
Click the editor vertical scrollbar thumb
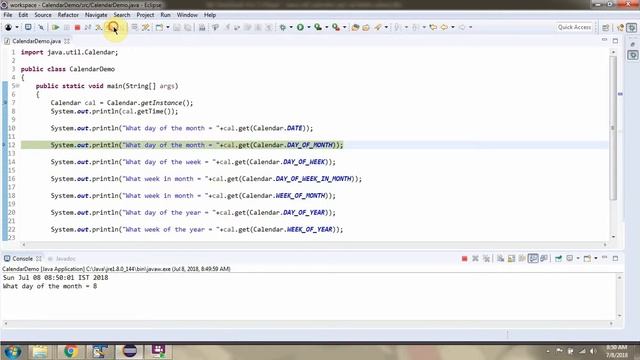point(613,128)
